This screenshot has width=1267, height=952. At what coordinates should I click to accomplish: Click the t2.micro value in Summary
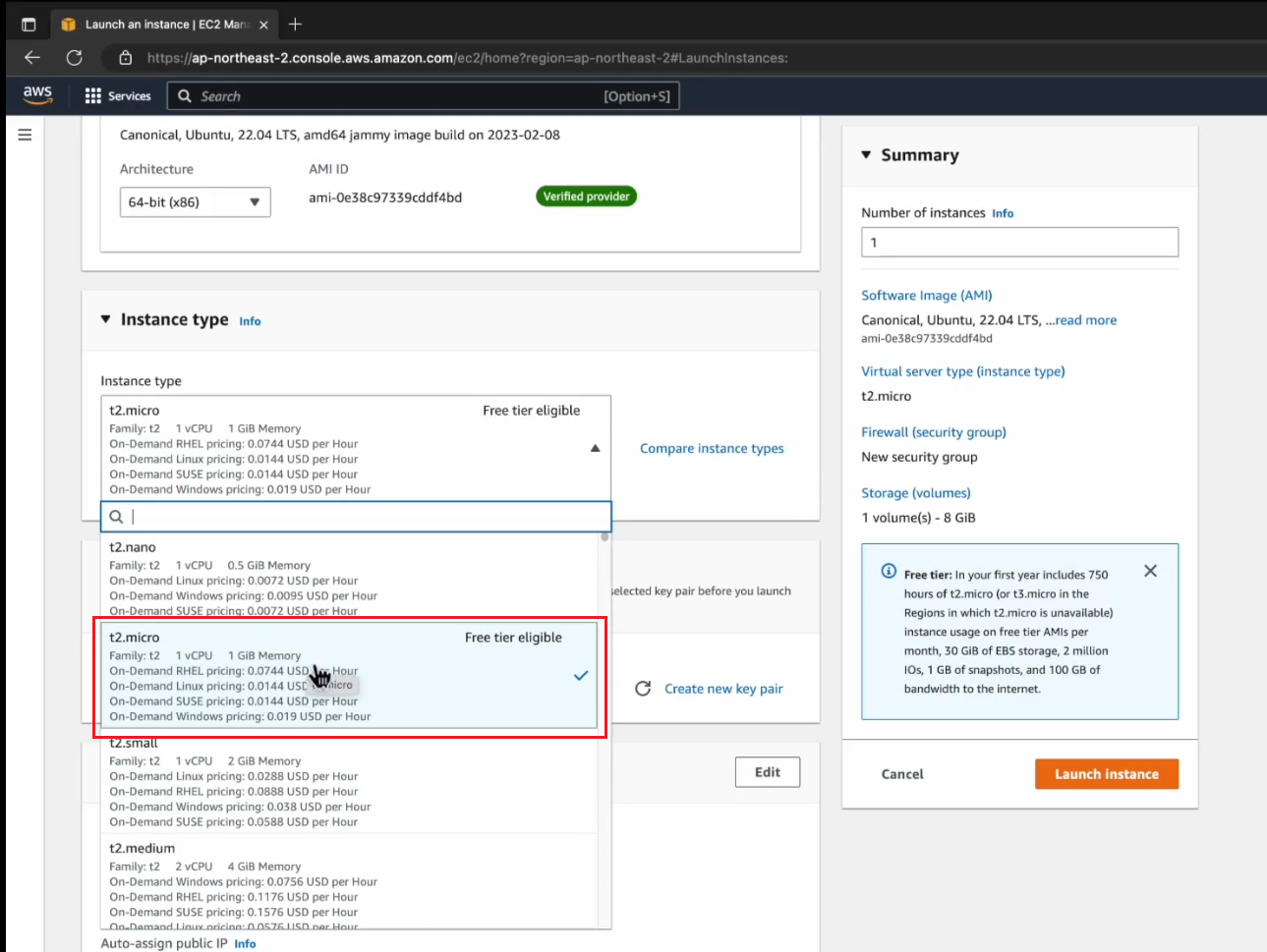point(887,396)
